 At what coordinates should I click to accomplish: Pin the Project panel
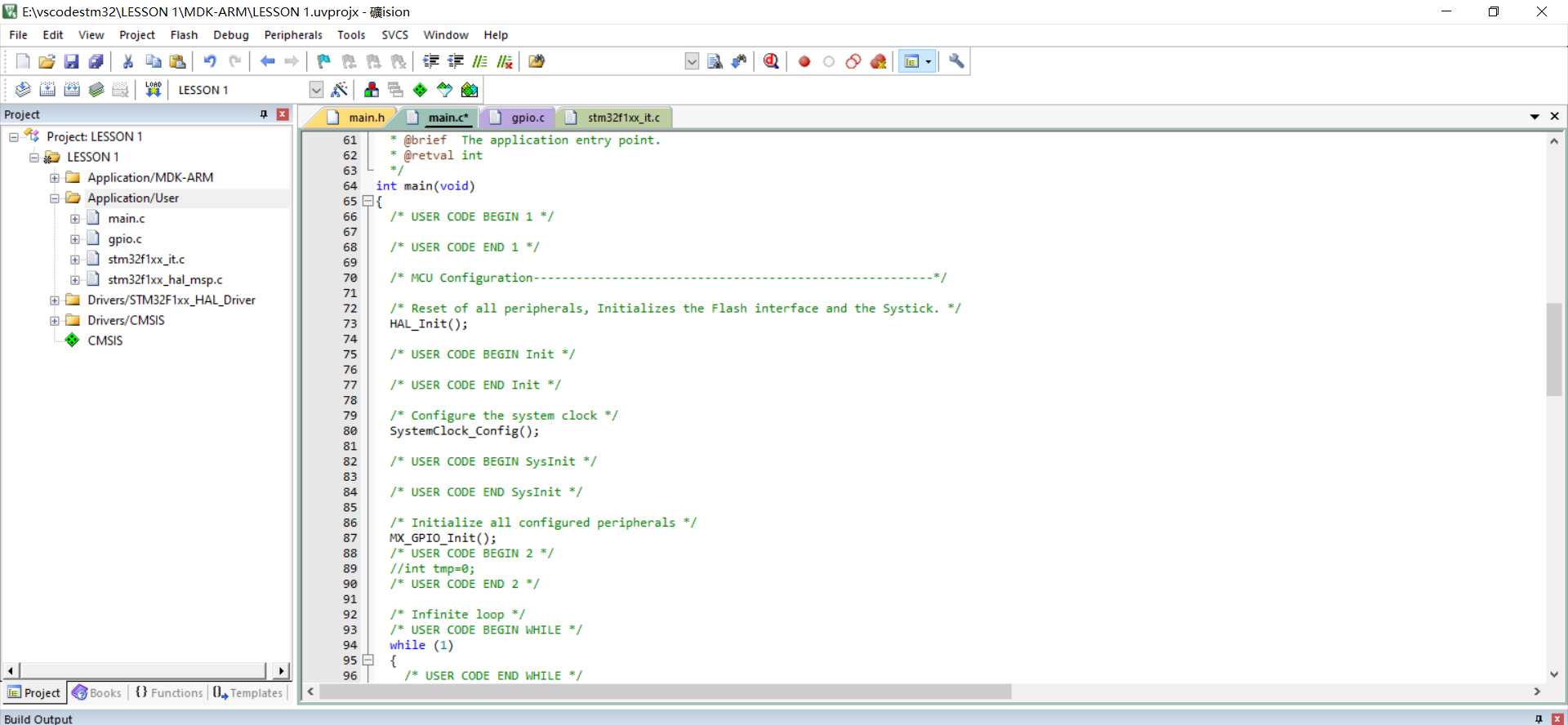264,114
